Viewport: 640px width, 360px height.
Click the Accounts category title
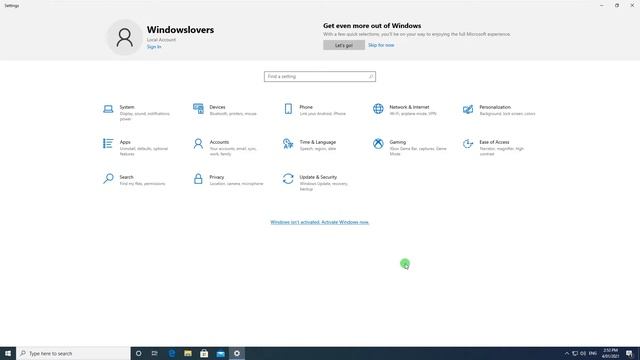pos(219,142)
